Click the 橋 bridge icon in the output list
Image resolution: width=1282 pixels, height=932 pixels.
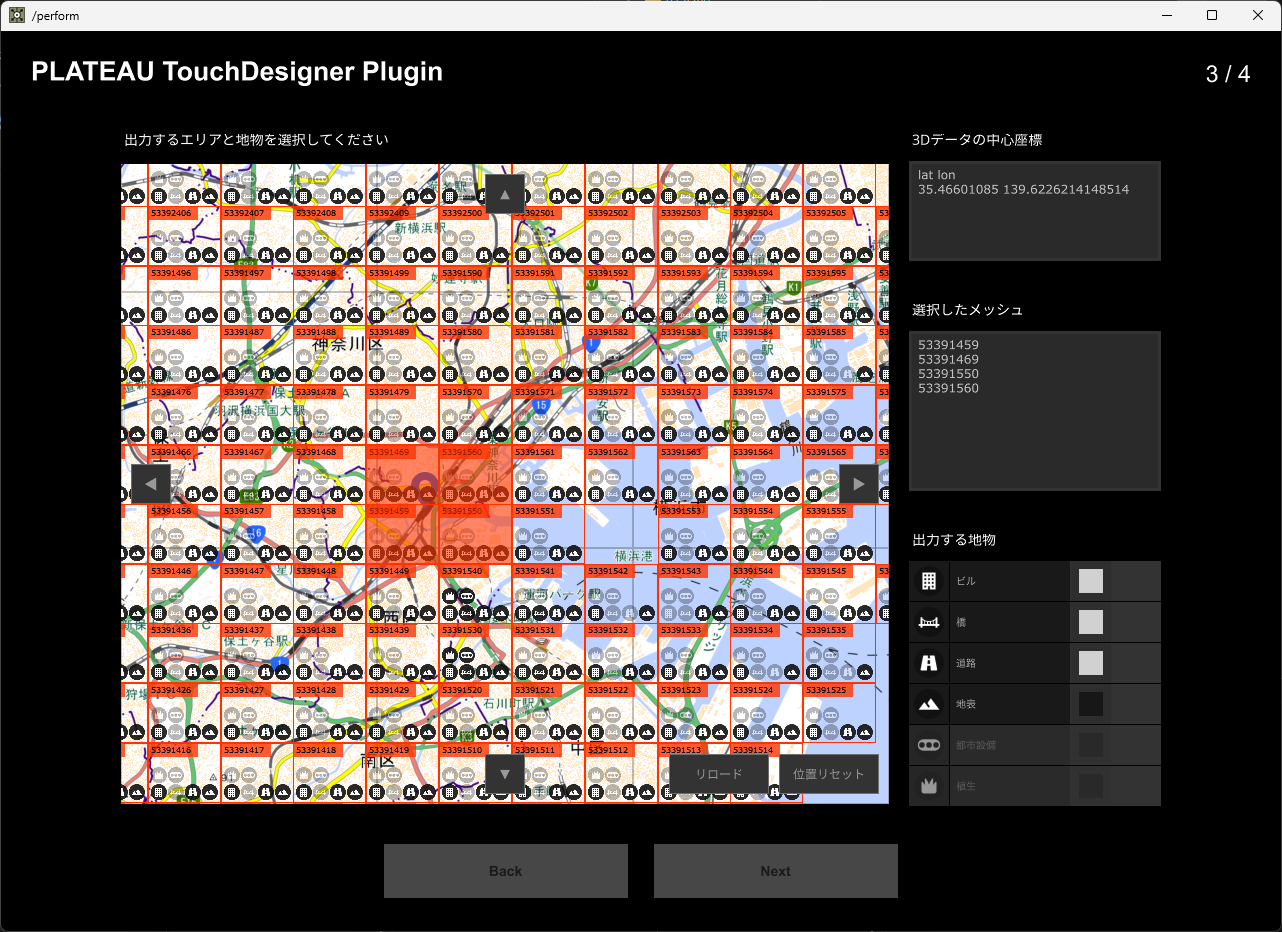928,621
